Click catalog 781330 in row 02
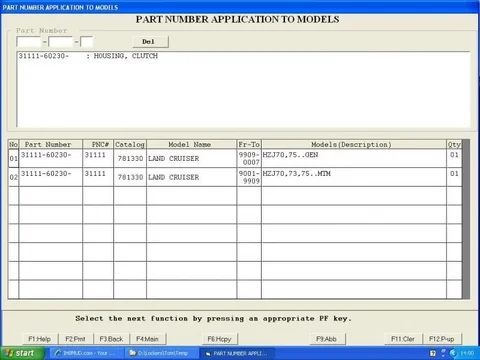This screenshot has height=360, width=480. pos(130,177)
